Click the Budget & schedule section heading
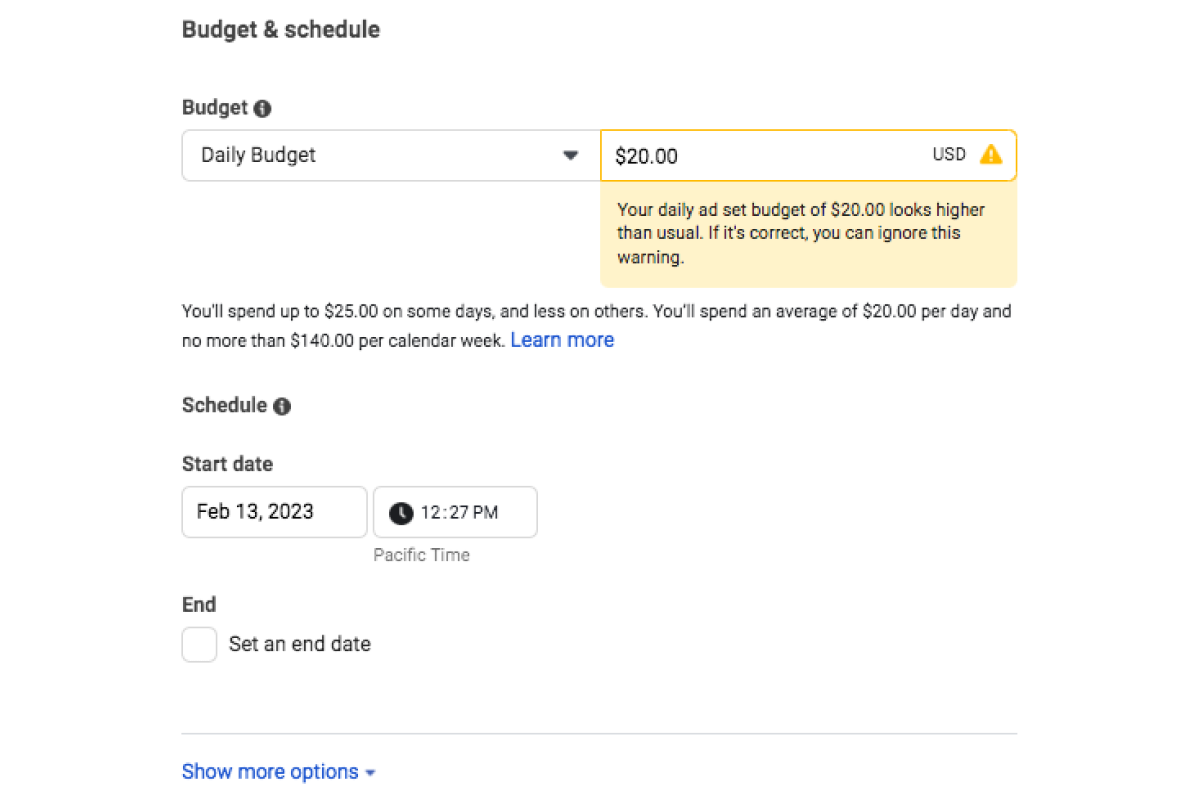The width and height of the screenshot is (1200, 800). pyautogui.click(x=281, y=30)
